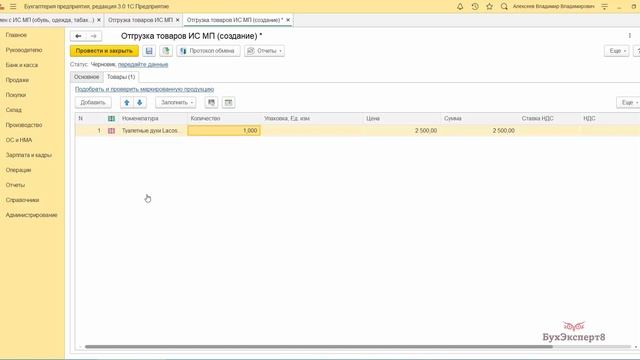Viewport: 640px width, 360px height.
Task: Click the Ставка НДС column header
Action: [x=538, y=118]
